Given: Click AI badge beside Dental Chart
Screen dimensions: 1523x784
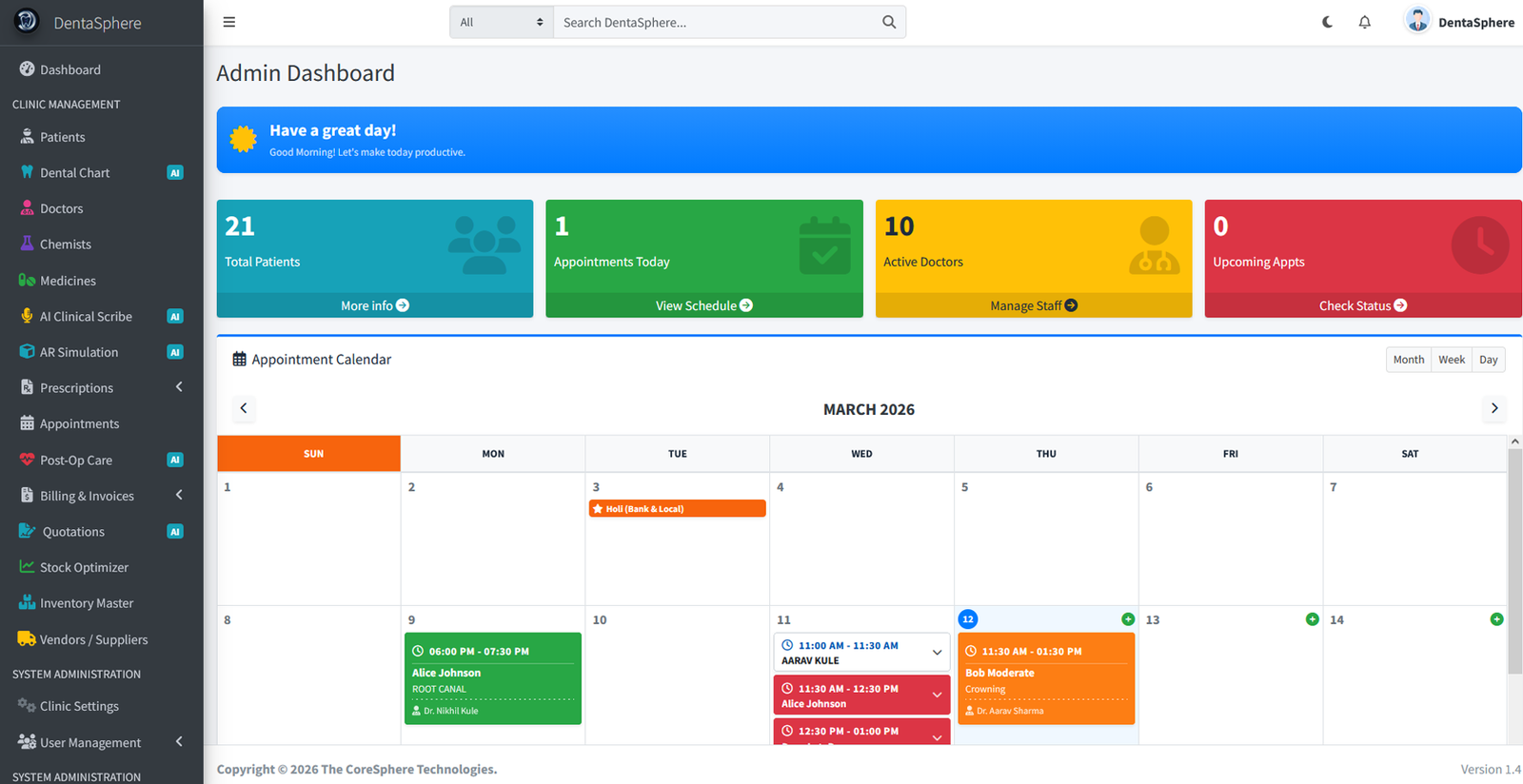Looking at the screenshot, I should pyautogui.click(x=175, y=173).
